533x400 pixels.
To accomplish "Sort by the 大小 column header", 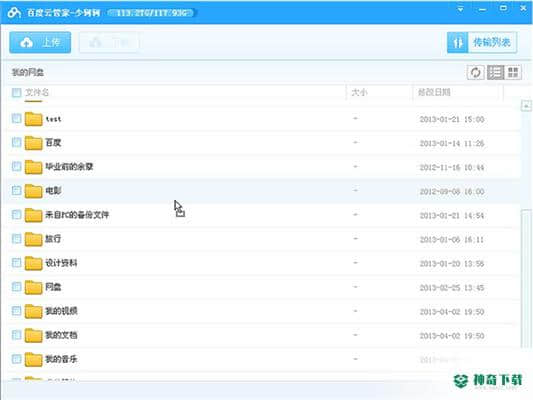I will (x=359, y=92).
